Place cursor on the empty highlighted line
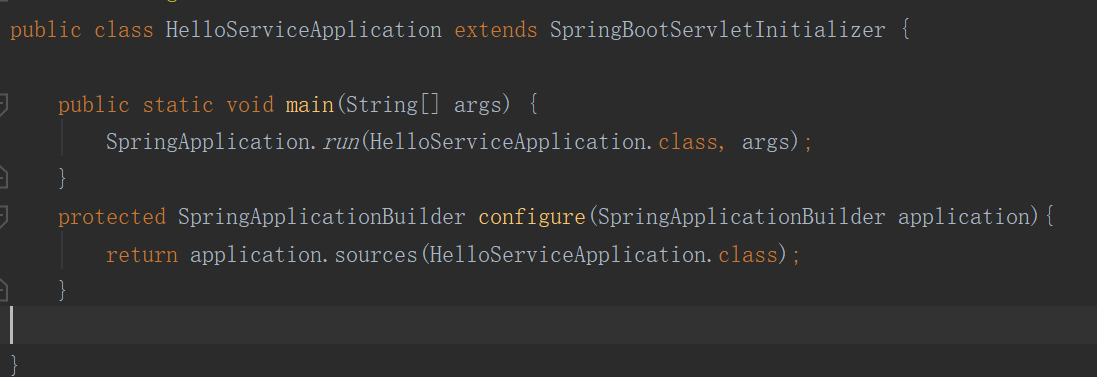Viewport: 1097px width, 377px height. pos(548,325)
